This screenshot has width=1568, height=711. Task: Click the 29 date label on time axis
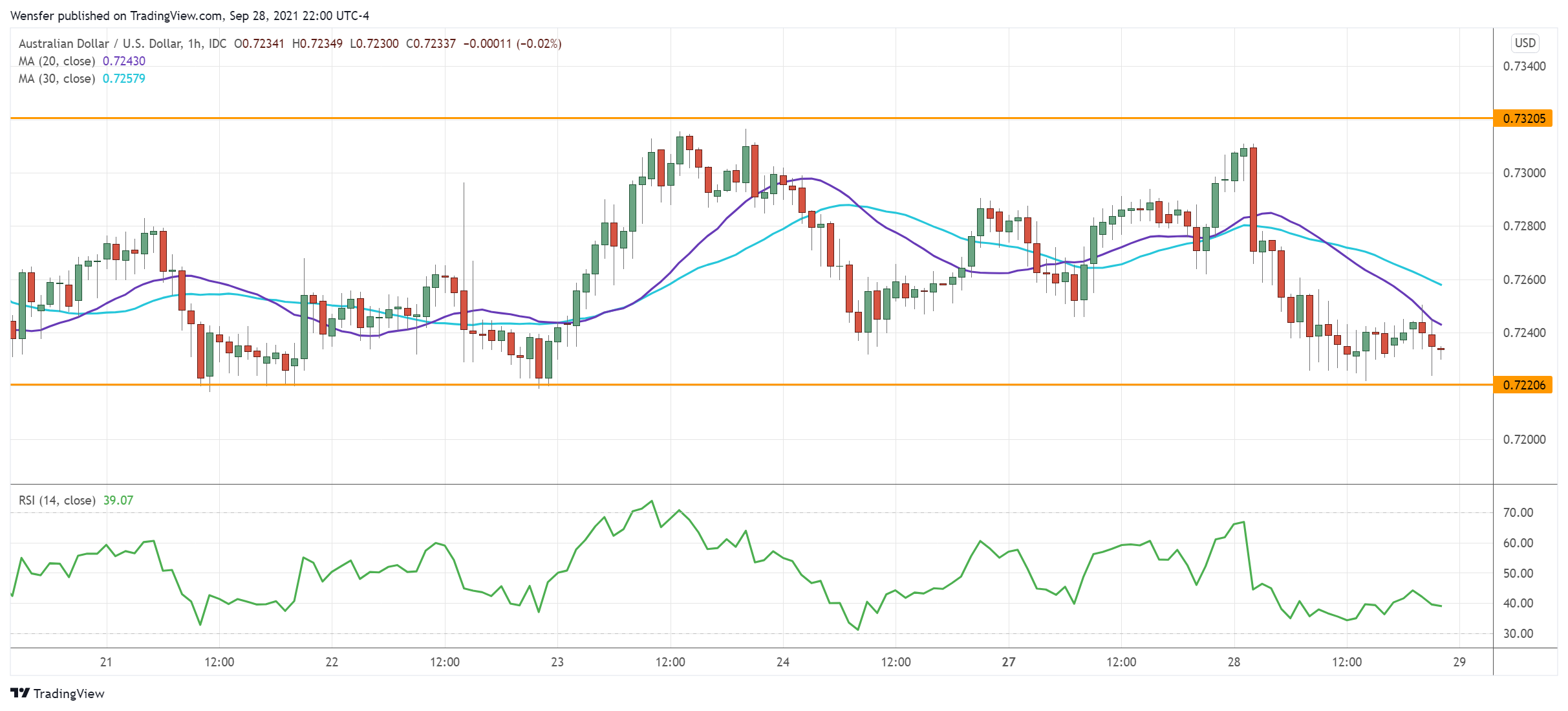click(x=1459, y=662)
